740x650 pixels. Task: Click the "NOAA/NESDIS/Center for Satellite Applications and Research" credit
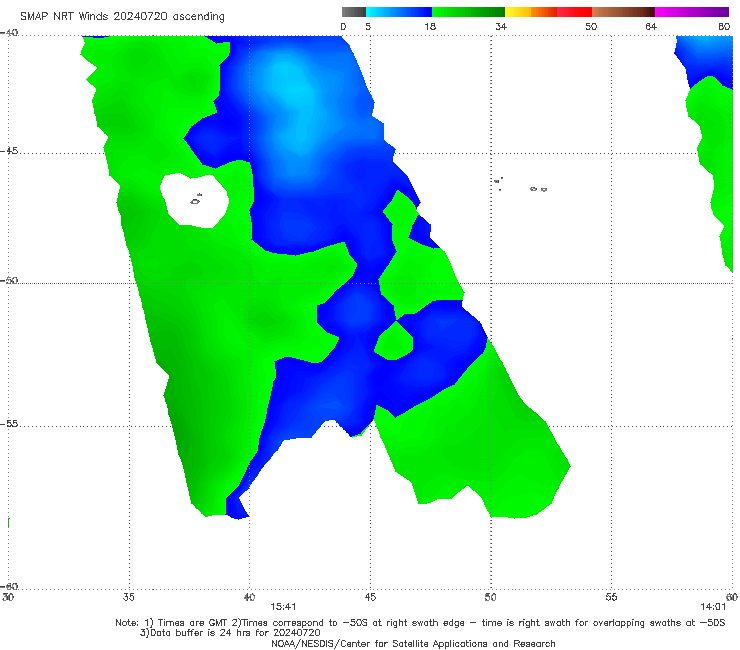[413, 643]
